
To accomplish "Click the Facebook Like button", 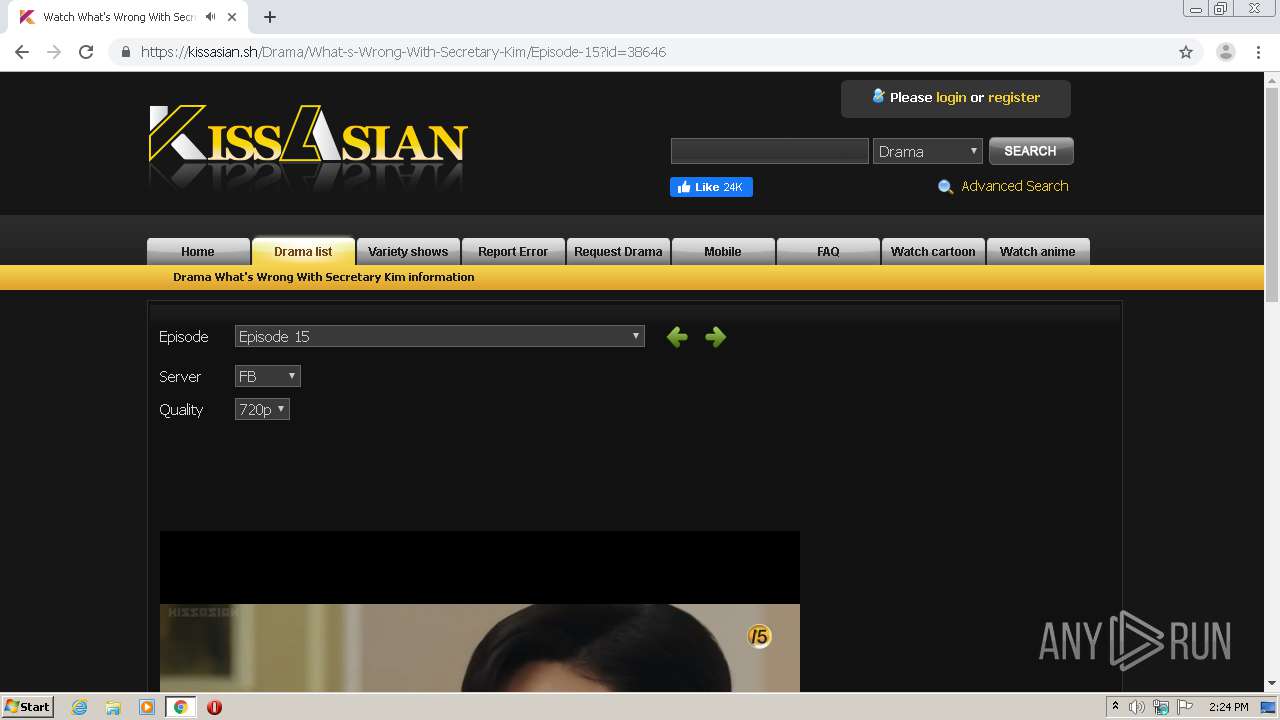I will [x=711, y=187].
